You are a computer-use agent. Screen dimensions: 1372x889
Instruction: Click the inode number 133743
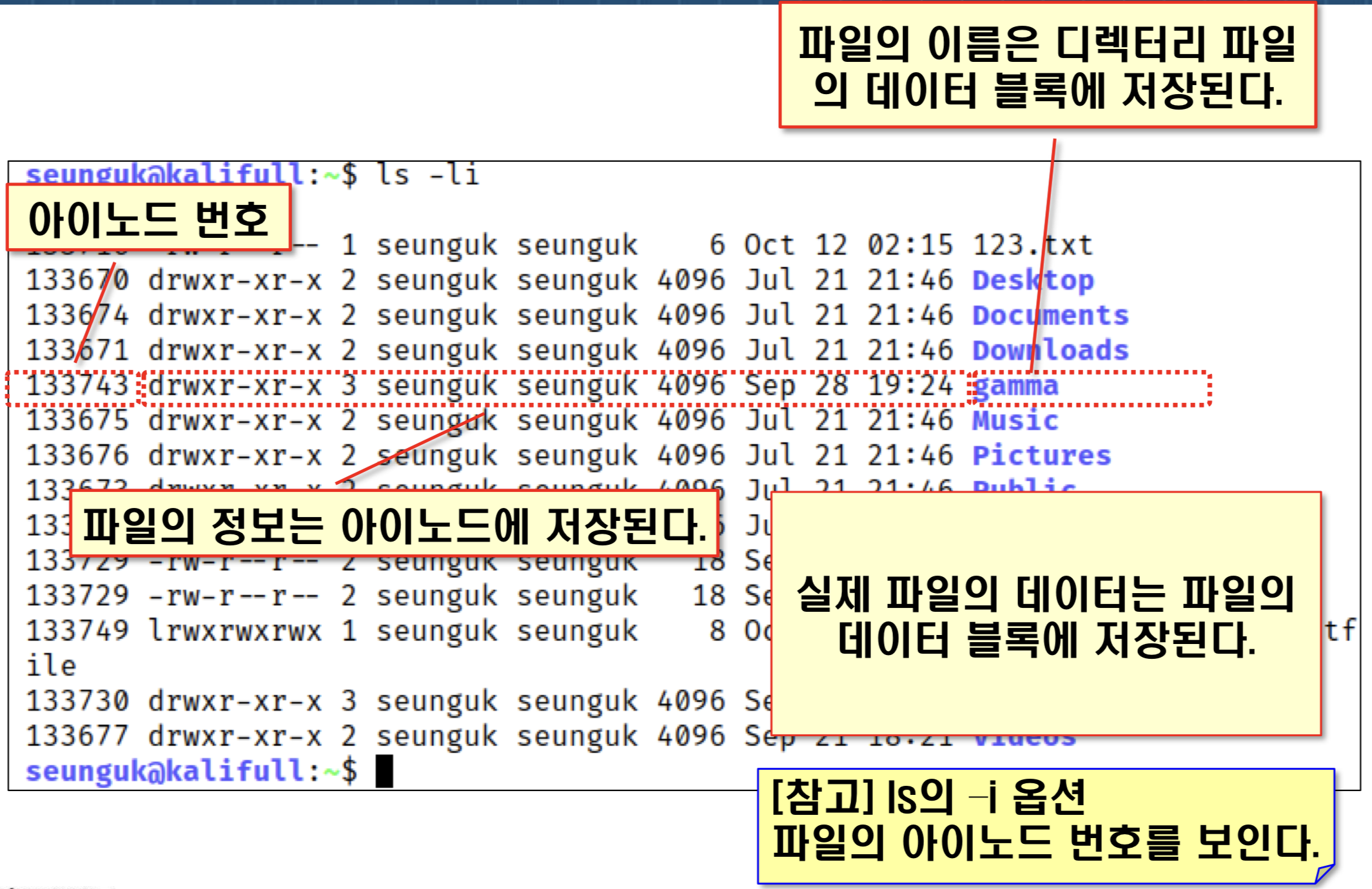77,386
